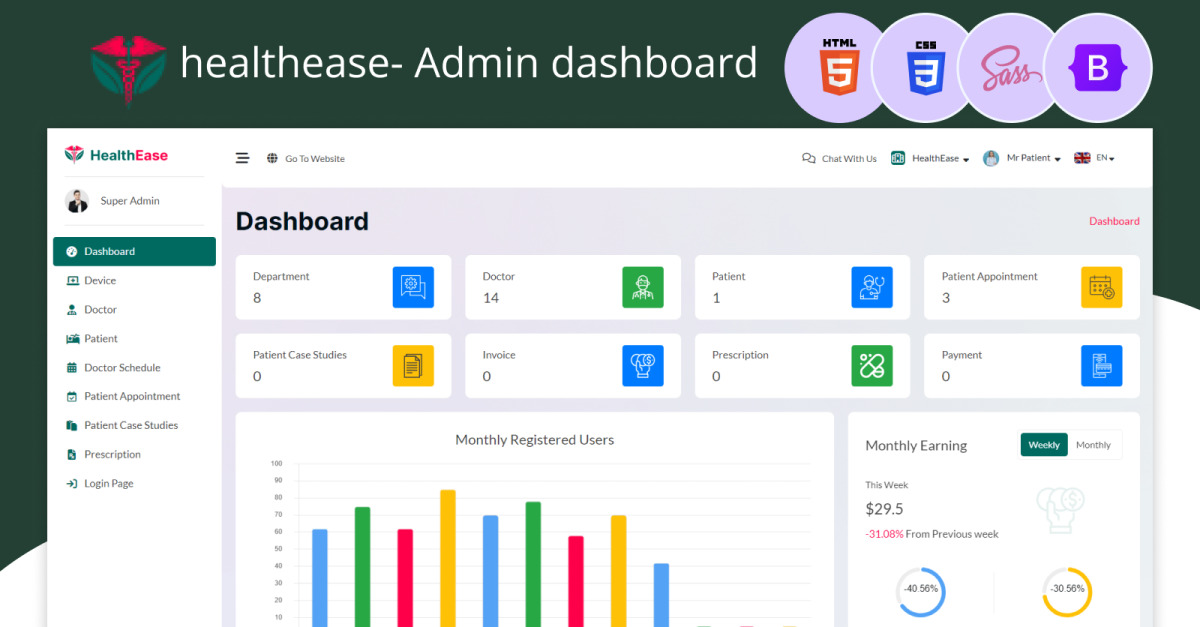
Task: Click the Patient bed icon in sidebar
Action: [71, 339]
